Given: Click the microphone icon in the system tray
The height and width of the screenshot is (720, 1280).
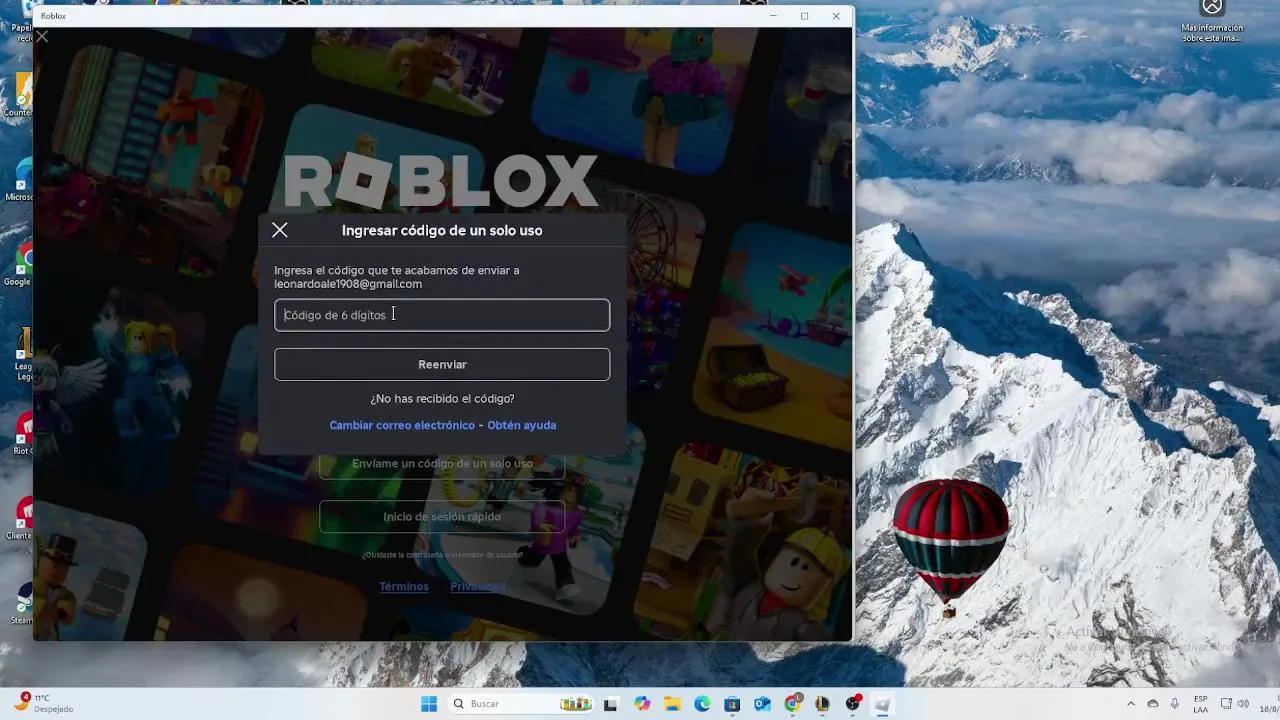Looking at the screenshot, I should [x=1174, y=704].
